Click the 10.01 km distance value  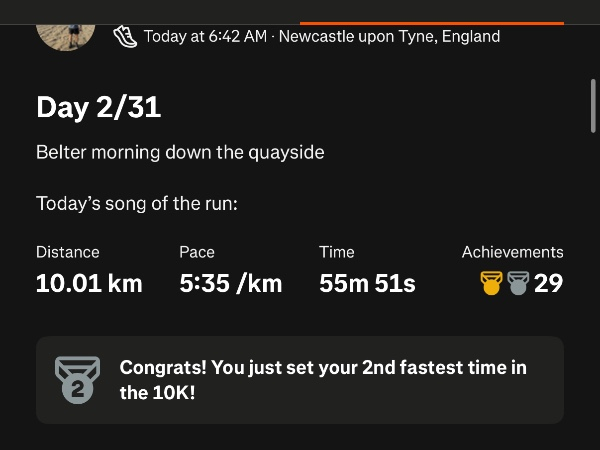89,283
